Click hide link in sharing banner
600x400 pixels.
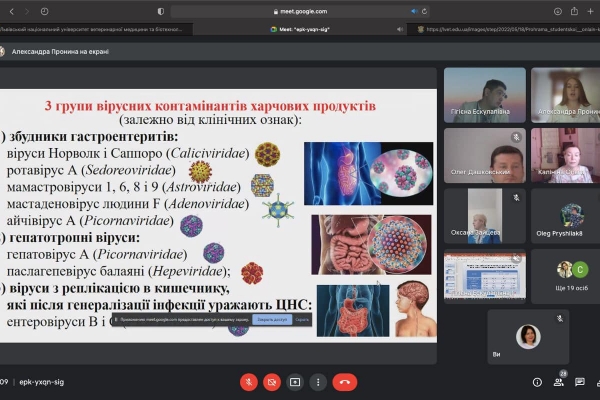click(x=302, y=319)
